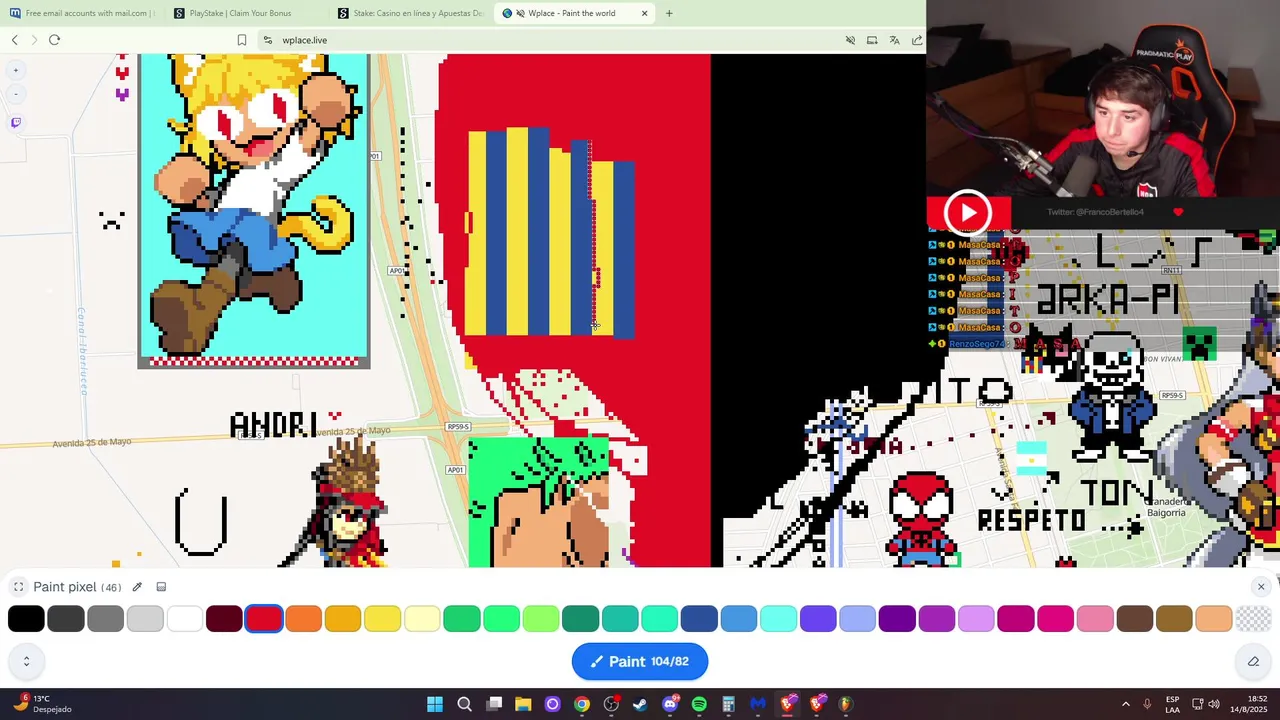The height and width of the screenshot is (720, 1280).
Task: Open Discord from taskbar
Action: [670, 704]
